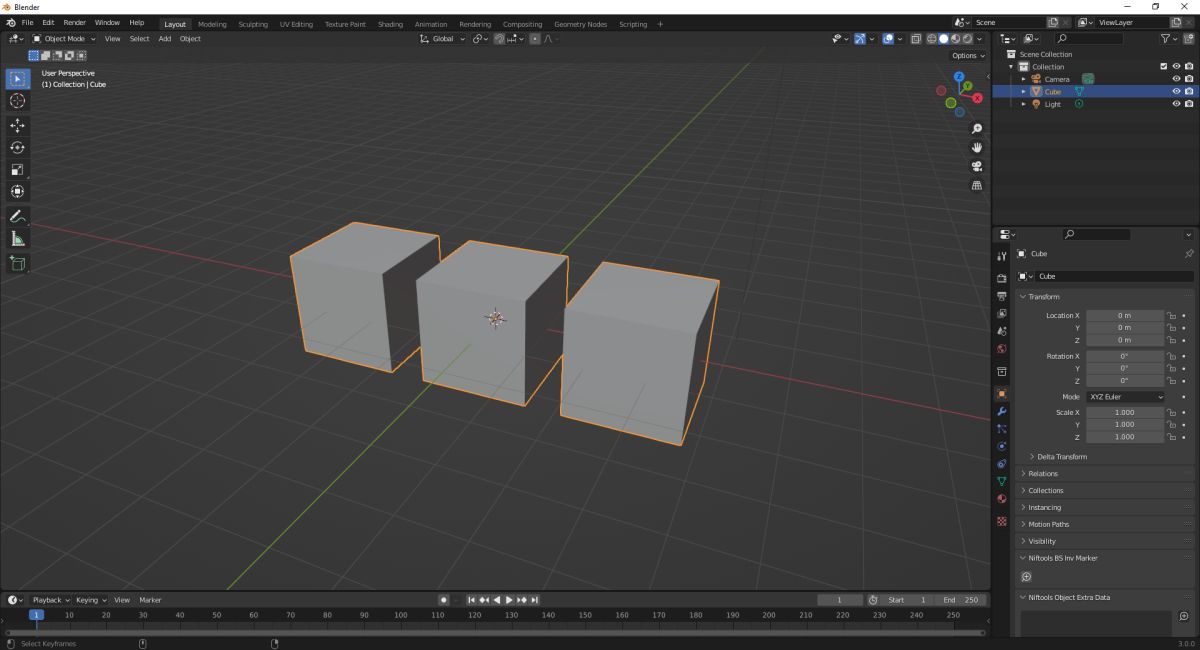Toggle camera view in the viewport
The image size is (1200, 650).
click(977, 166)
